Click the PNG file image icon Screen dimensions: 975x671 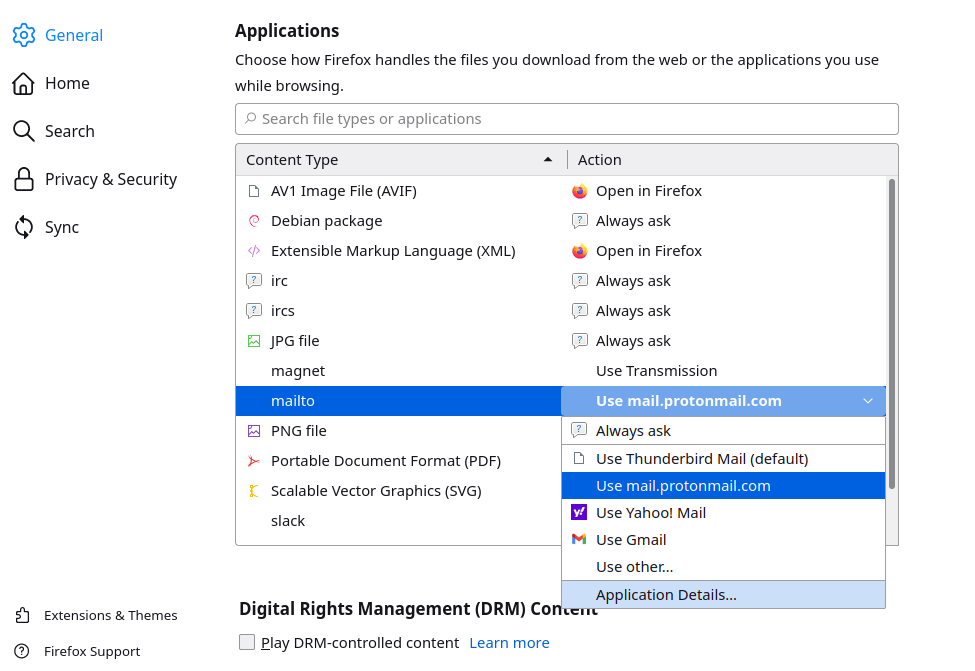[x=254, y=430]
